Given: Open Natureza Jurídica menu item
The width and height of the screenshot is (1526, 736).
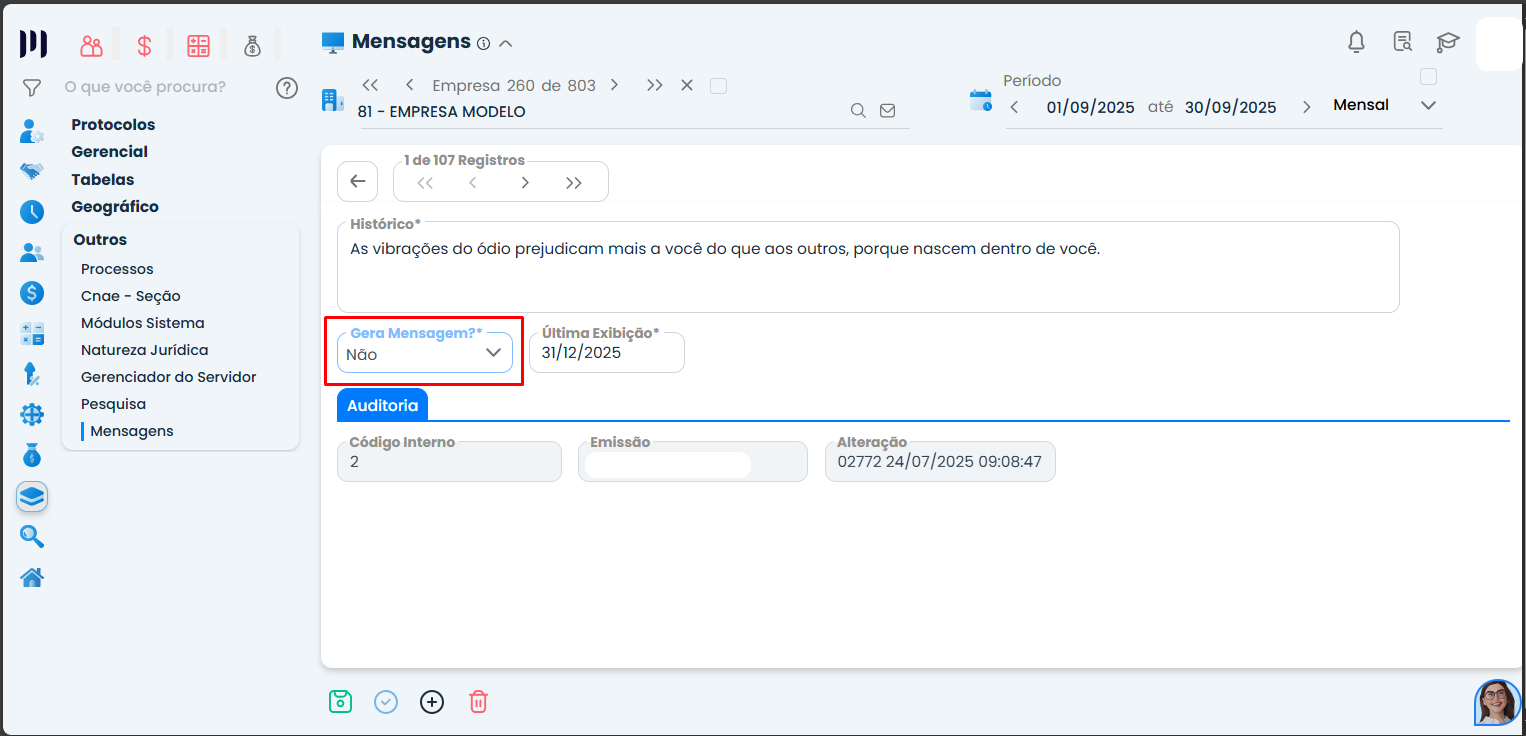Looking at the screenshot, I should tap(145, 350).
